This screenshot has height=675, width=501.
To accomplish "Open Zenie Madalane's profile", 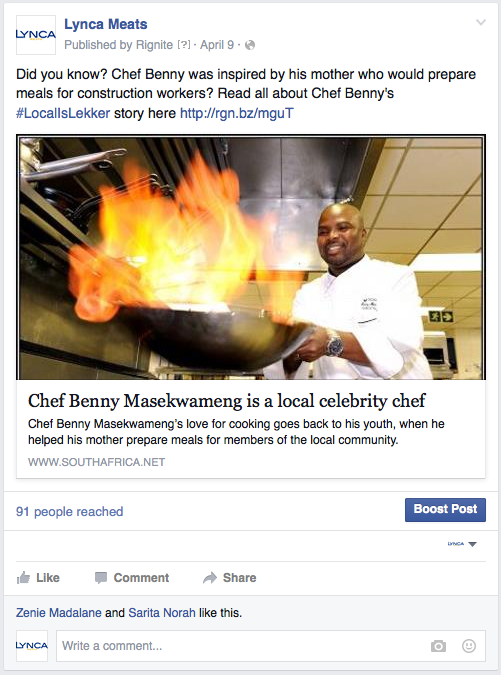I will tap(59, 613).
